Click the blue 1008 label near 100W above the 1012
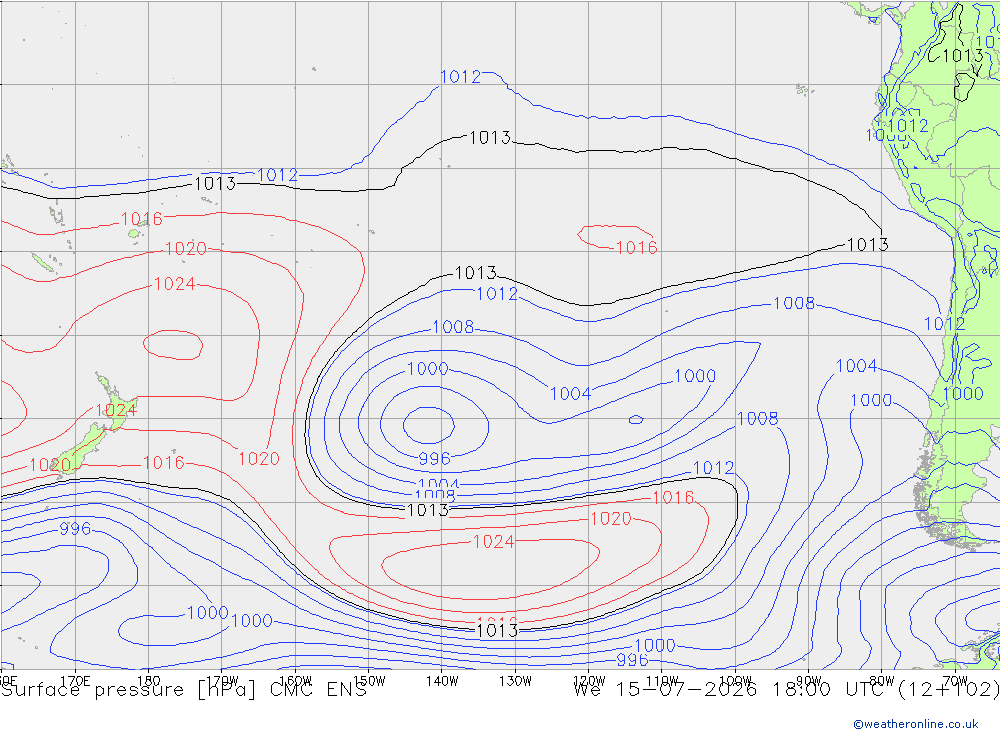This screenshot has height=733, width=1000. (x=758, y=418)
